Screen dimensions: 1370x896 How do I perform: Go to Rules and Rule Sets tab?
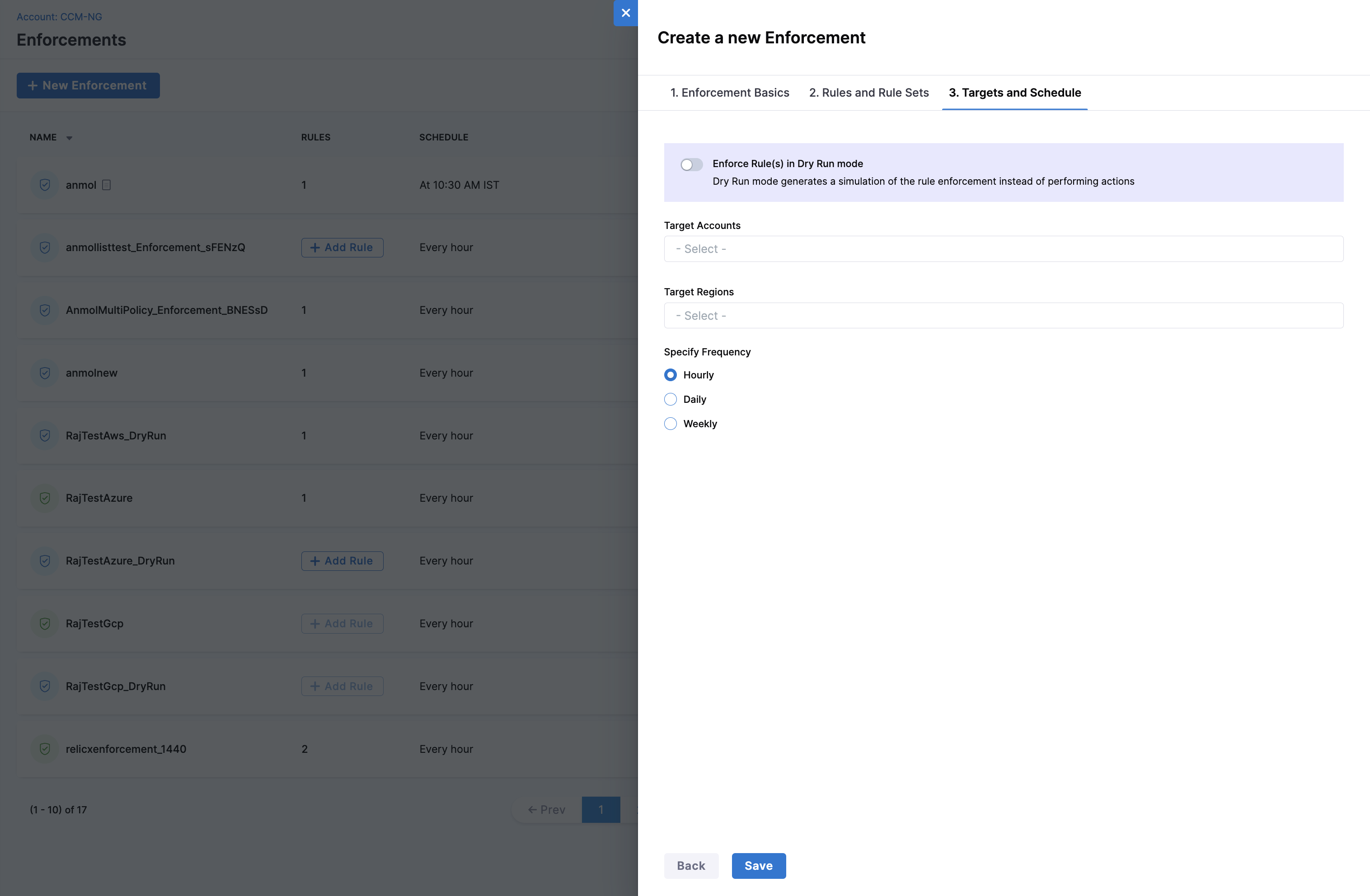[x=868, y=93]
